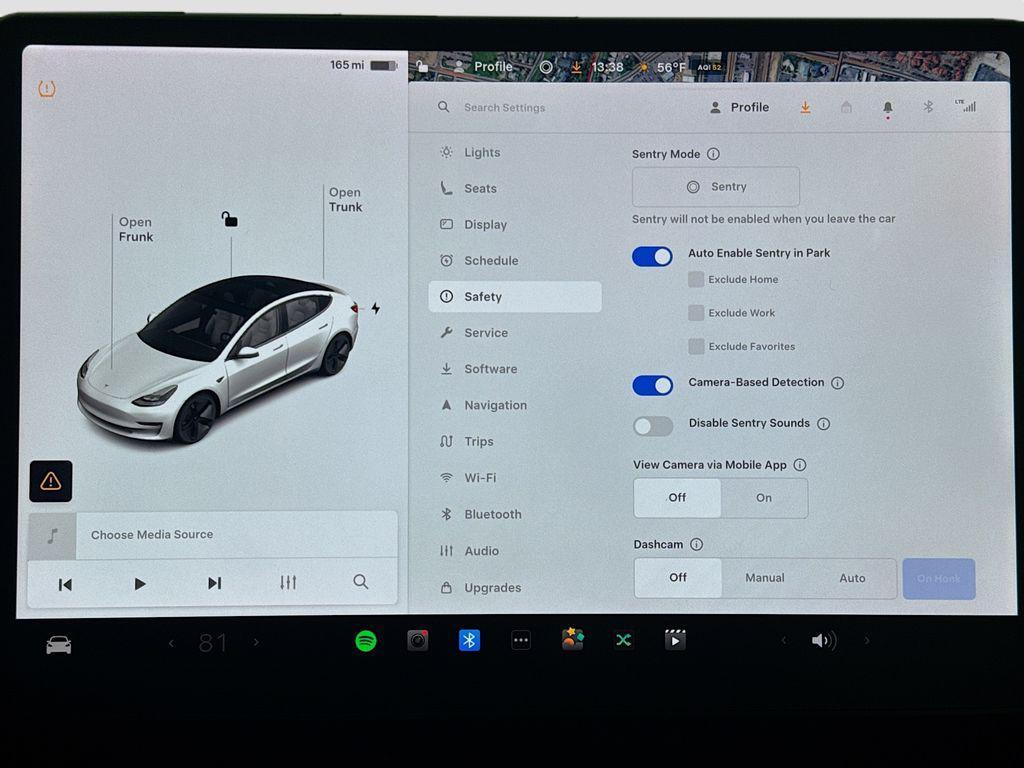Click the Bluetooth icon in the status bar
Image resolution: width=1024 pixels, height=768 pixels.
click(927, 106)
